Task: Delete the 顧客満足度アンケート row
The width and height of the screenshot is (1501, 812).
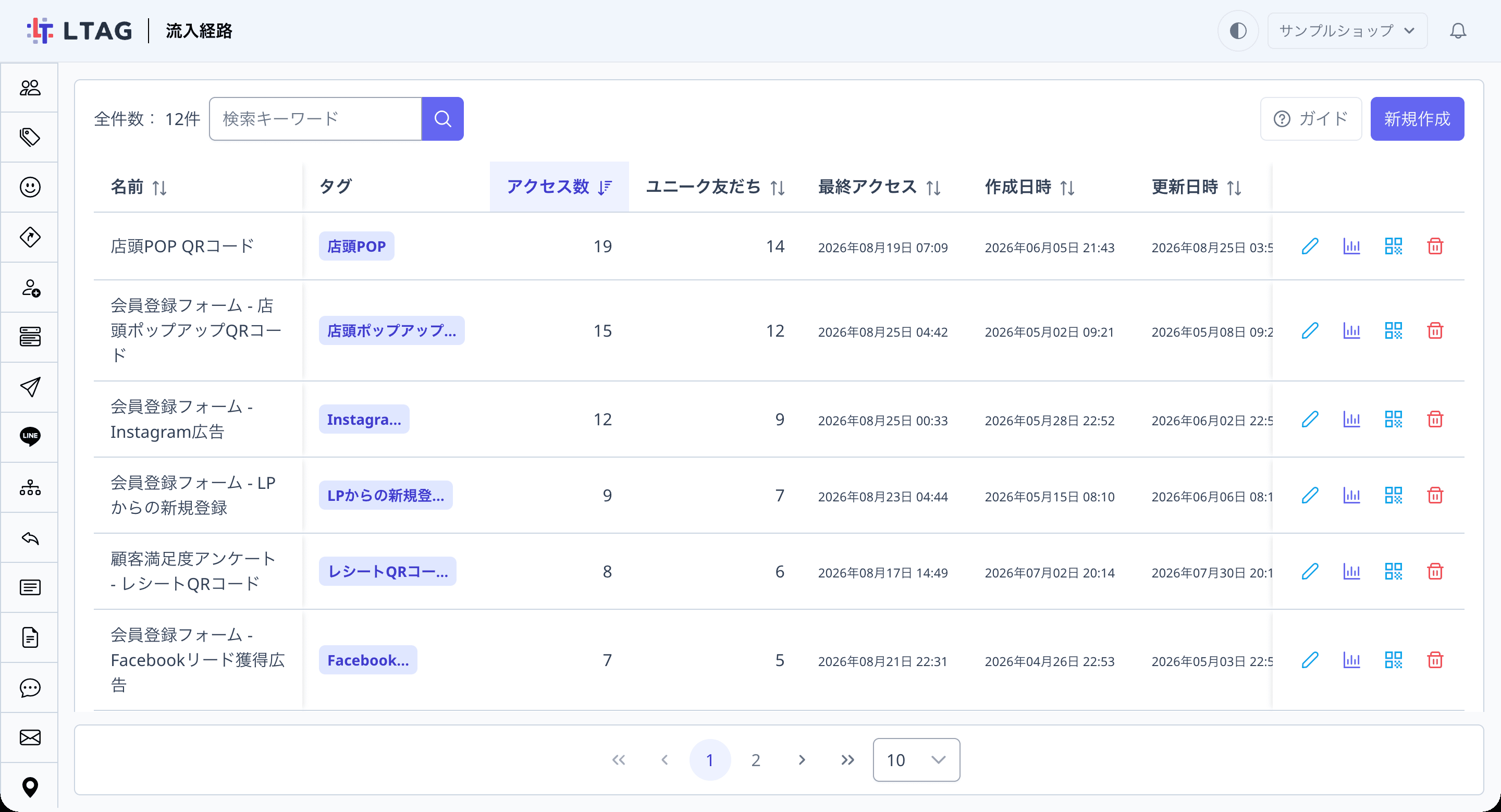Action: pos(1435,571)
